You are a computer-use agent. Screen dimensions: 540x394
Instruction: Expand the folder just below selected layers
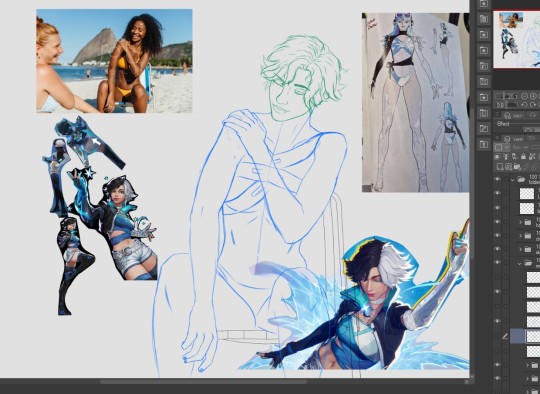[x=528, y=364]
